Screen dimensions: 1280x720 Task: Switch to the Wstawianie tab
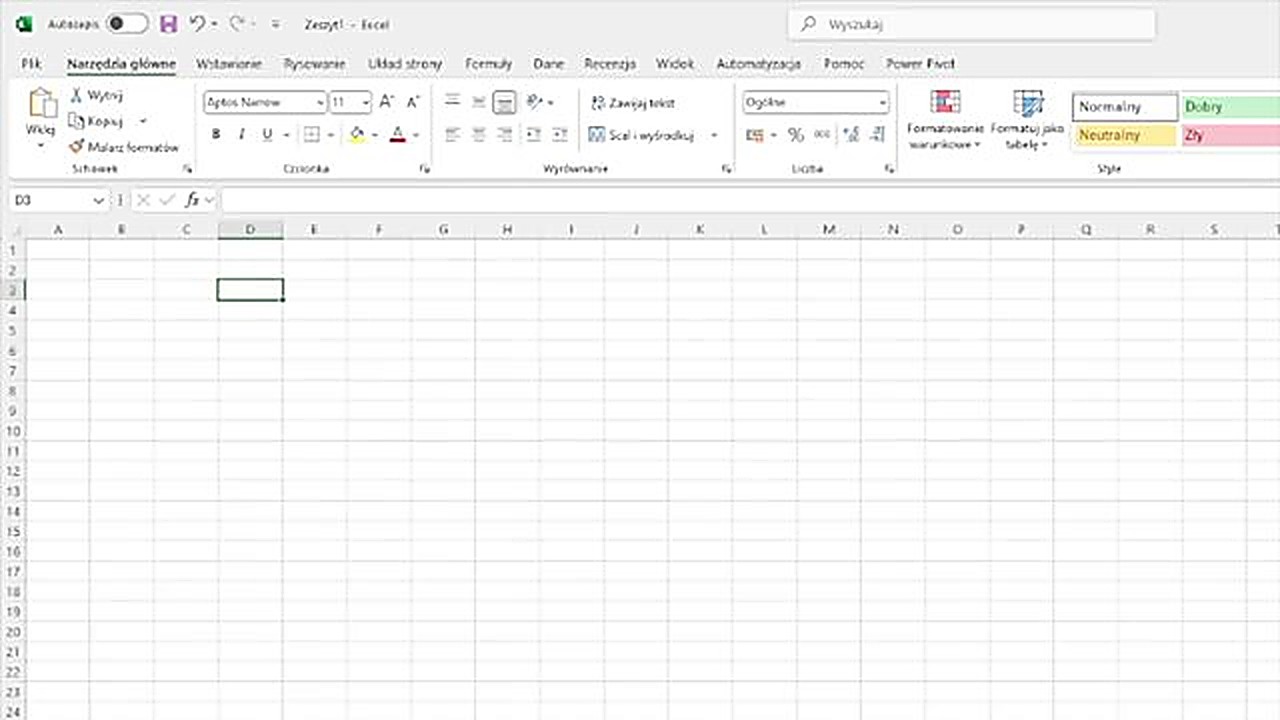coord(229,63)
